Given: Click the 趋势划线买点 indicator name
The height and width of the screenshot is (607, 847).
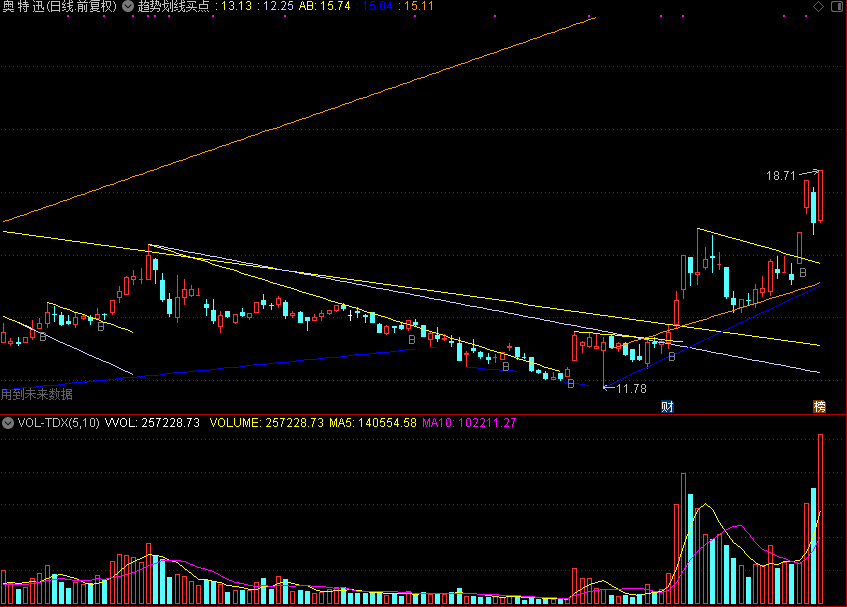Looking at the screenshot, I should pos(173,6).
